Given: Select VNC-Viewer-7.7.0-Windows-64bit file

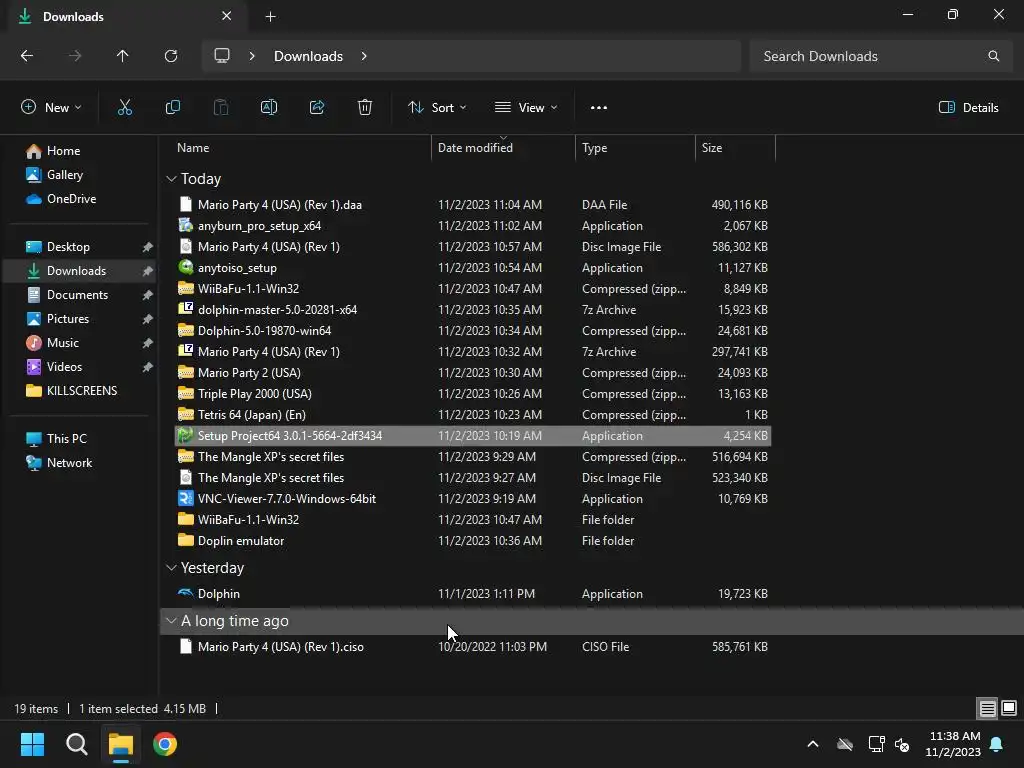Looking at the screenshot, I should 473,499.
